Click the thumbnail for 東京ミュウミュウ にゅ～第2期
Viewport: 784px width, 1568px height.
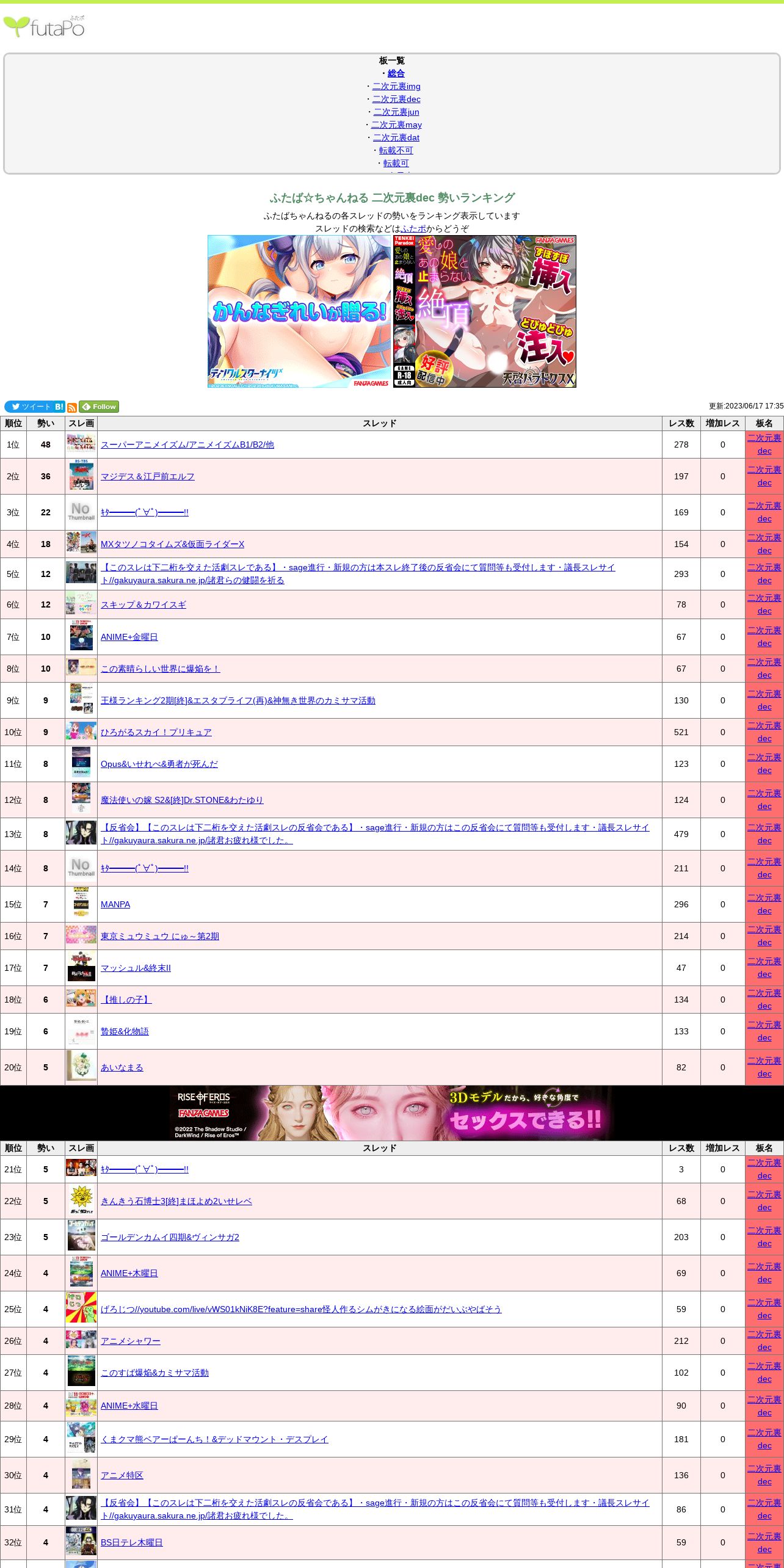coord(81,935)
